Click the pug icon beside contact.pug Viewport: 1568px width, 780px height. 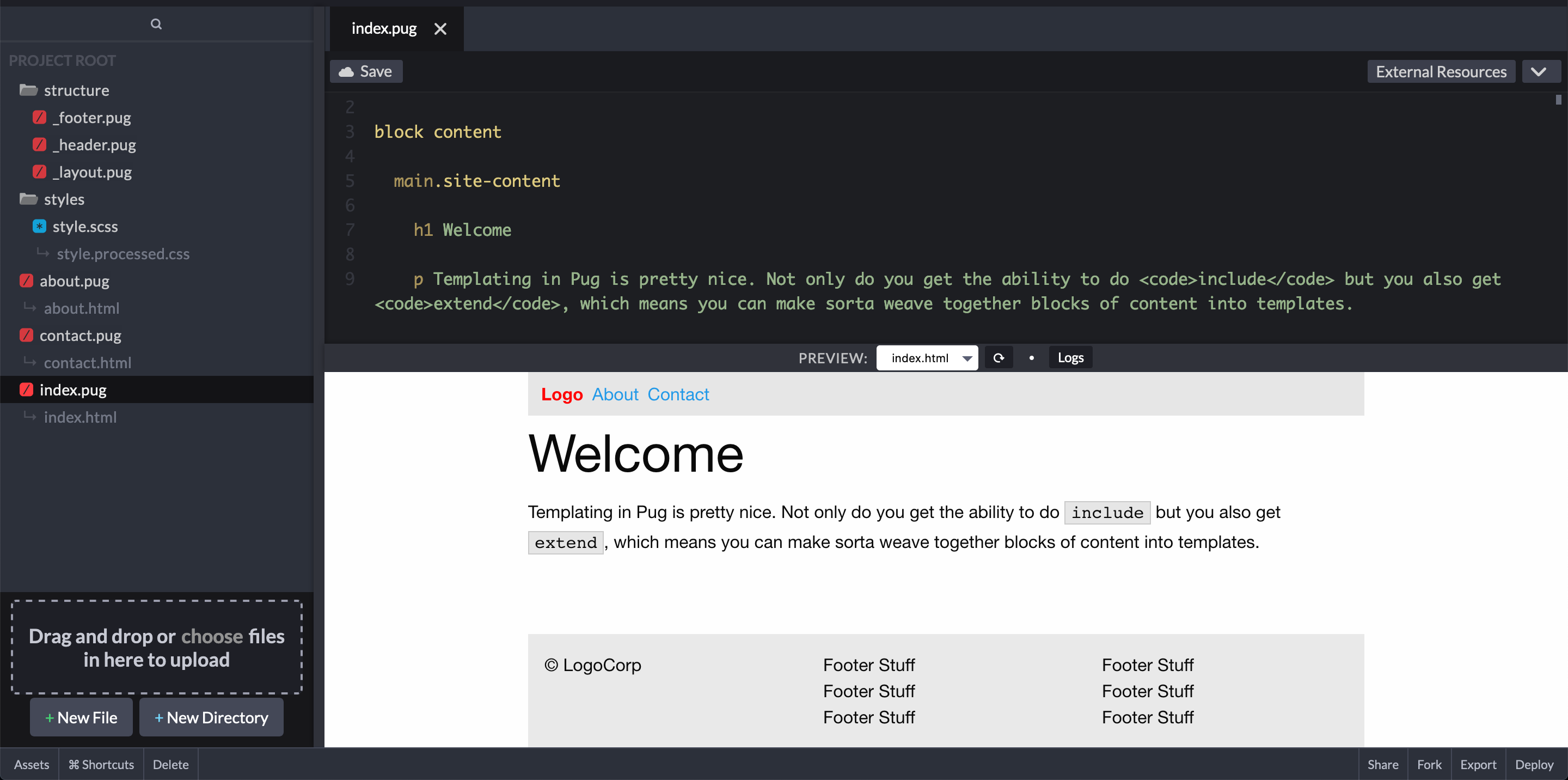[26, 335]
